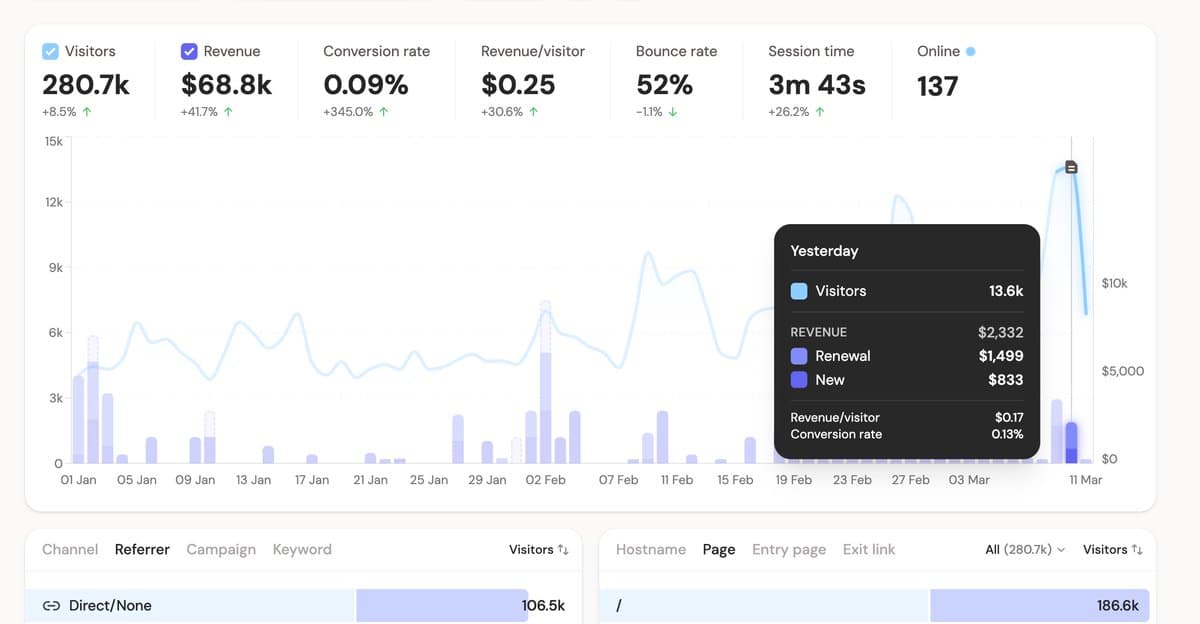
Task: Click the '/' page row
Action: point(878,606)
